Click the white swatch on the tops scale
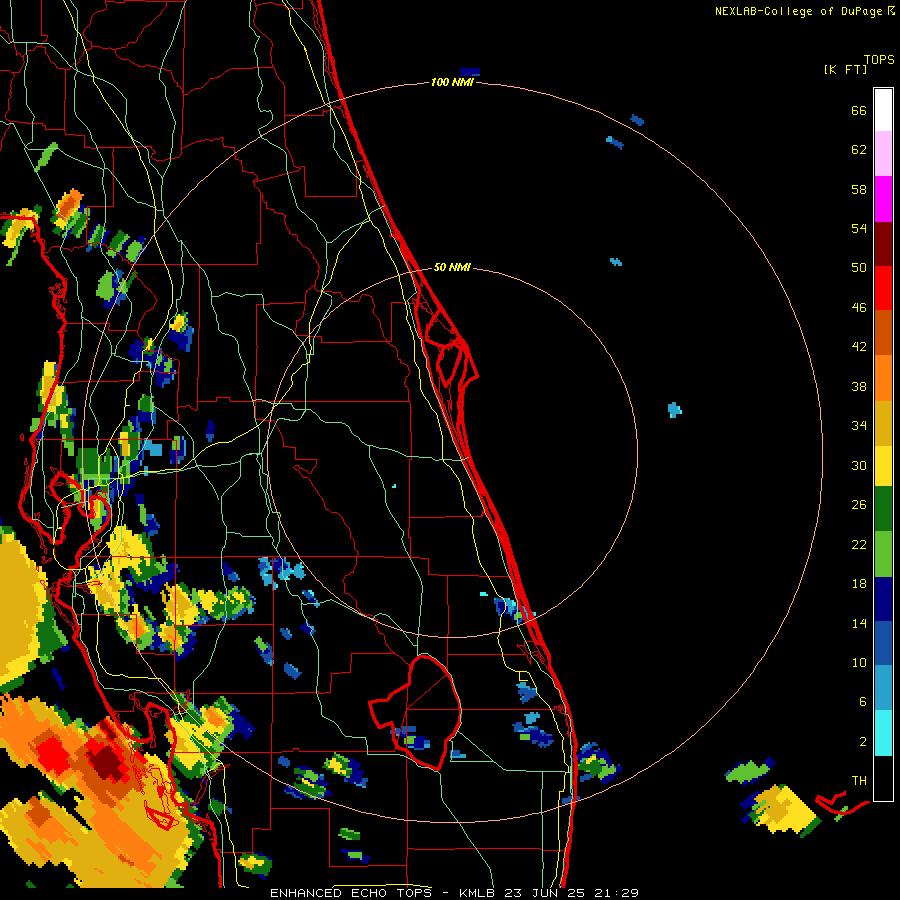Image resolution: width=900 pixels, height=900 pixels. click(883, 110)
